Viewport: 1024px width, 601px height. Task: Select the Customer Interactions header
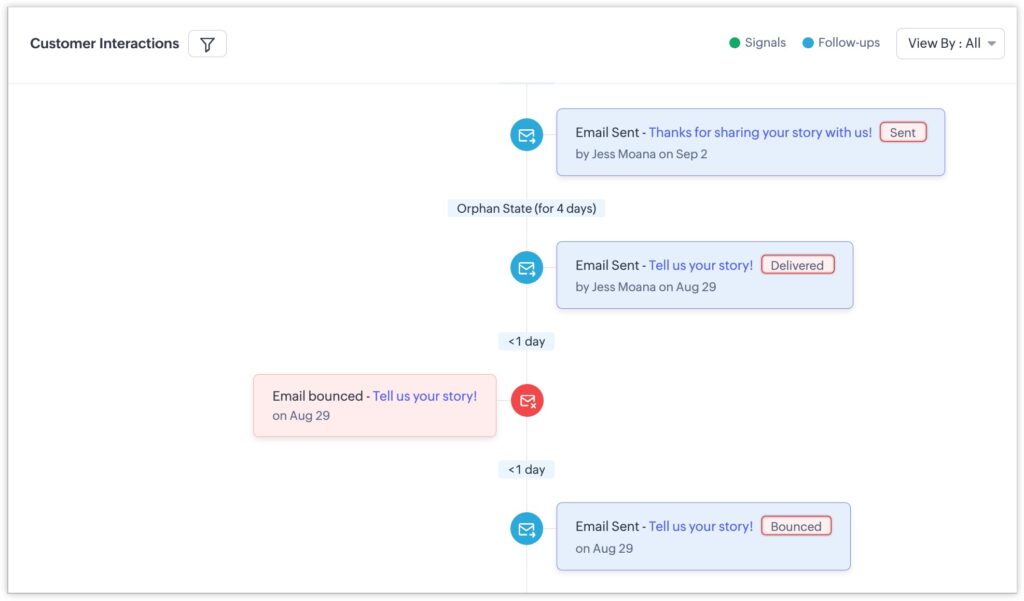coord(104,43)
